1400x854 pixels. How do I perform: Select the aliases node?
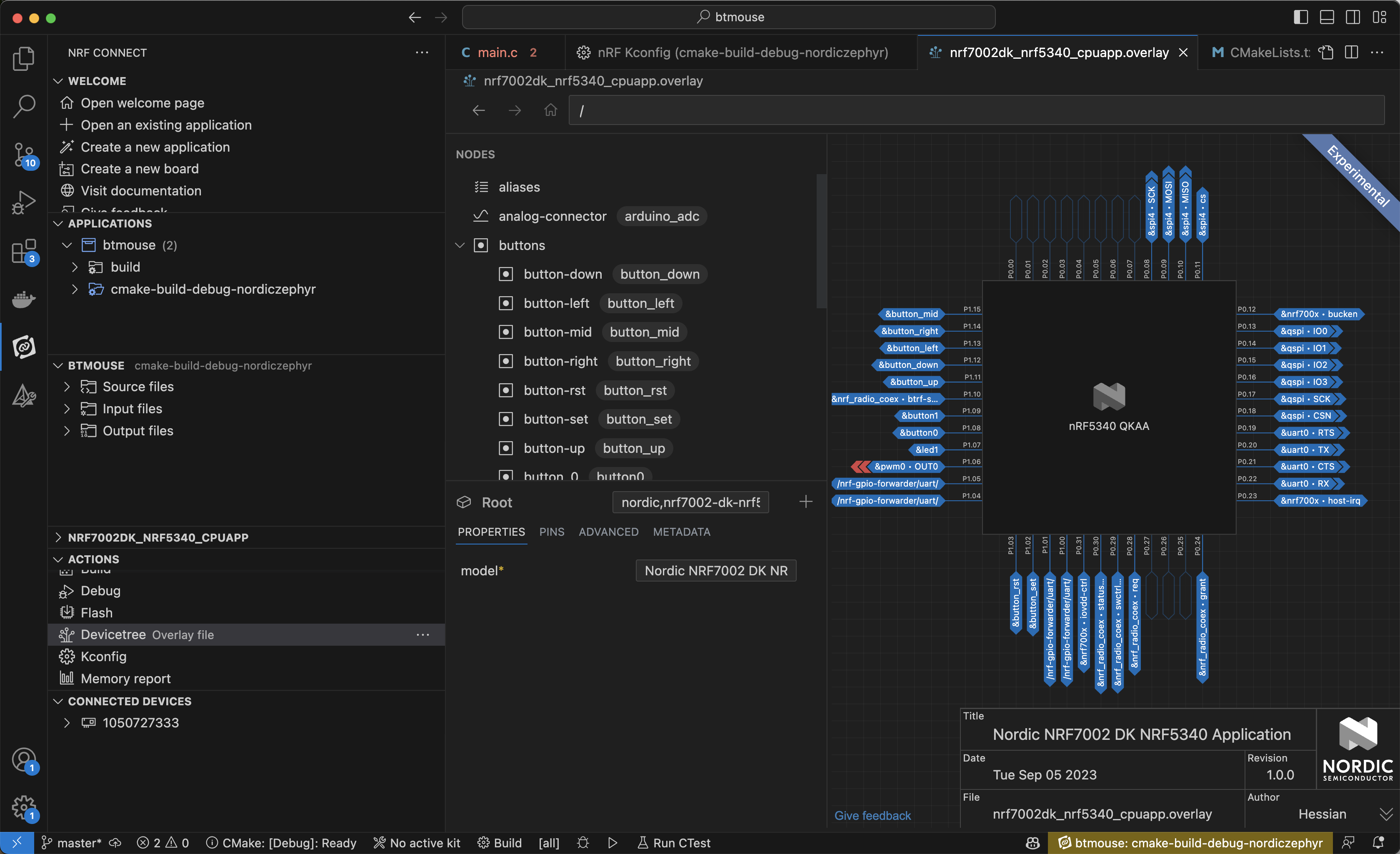[519, 187]
